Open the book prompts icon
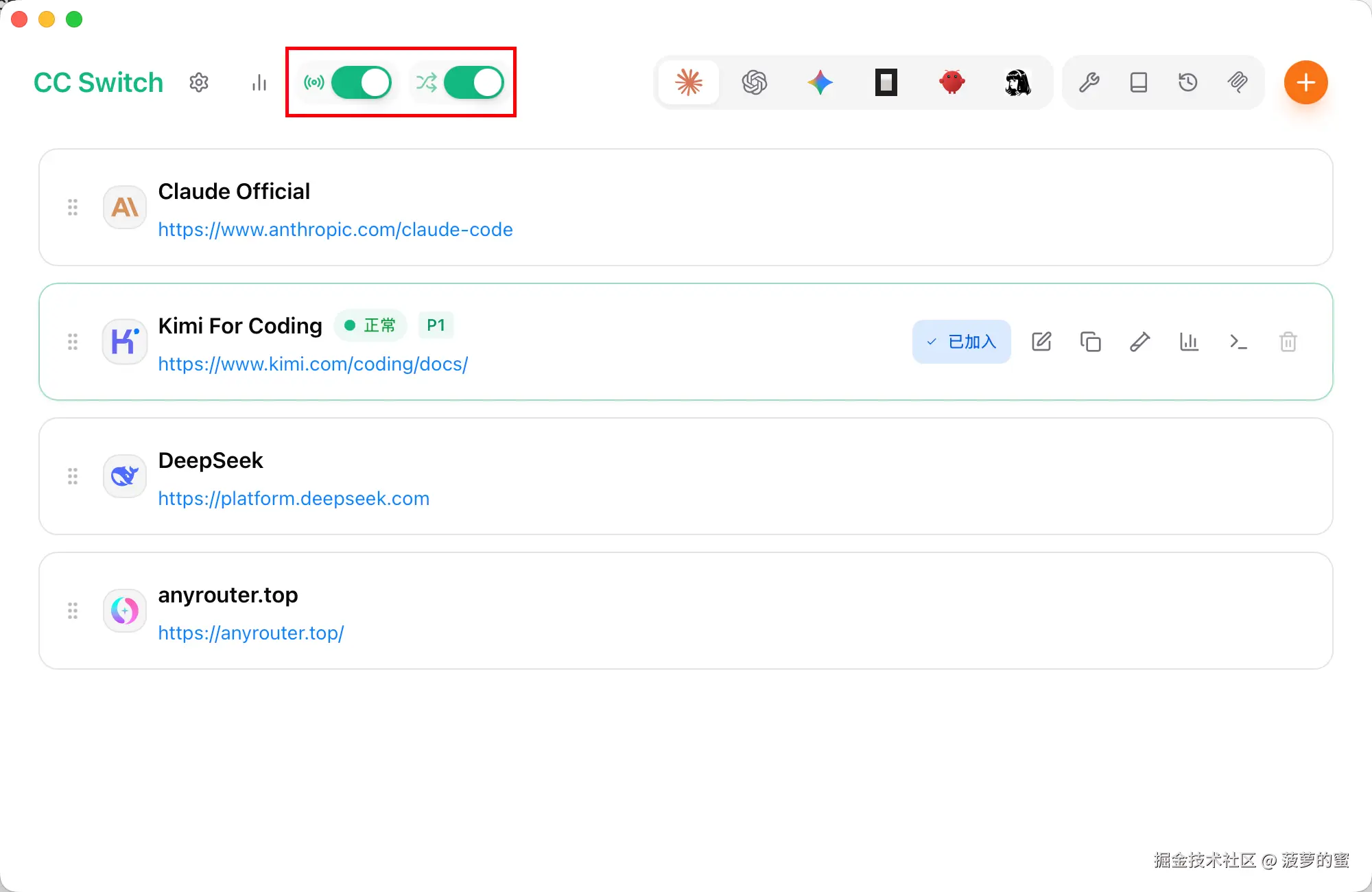The height and width of the screenshot is (892, 1372). [1138, 82]
